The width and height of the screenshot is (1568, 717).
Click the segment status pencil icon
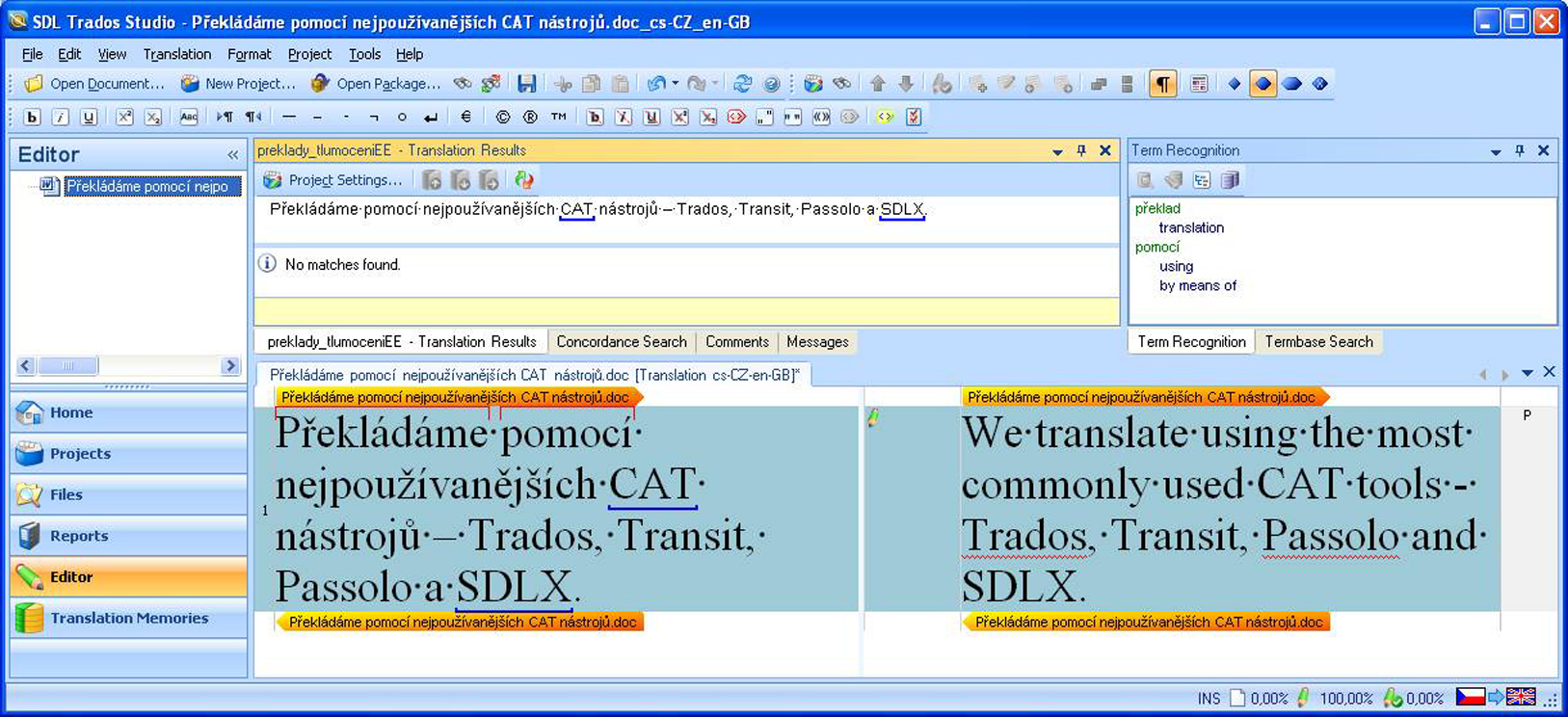click(873, 417)
